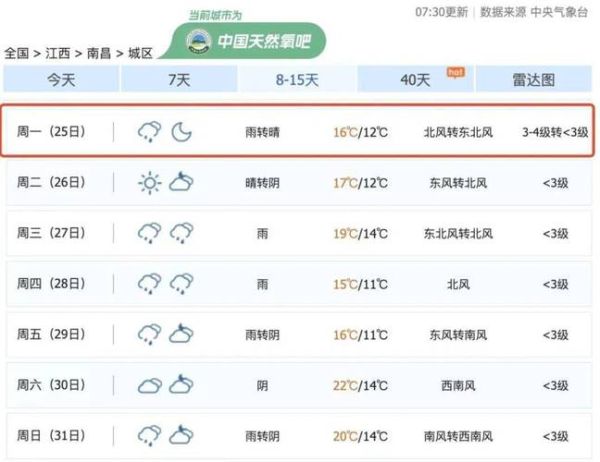600x462 pixels.
Task: Click first rain icon for Wednesday 27th
Action: [x=150, y=233]
